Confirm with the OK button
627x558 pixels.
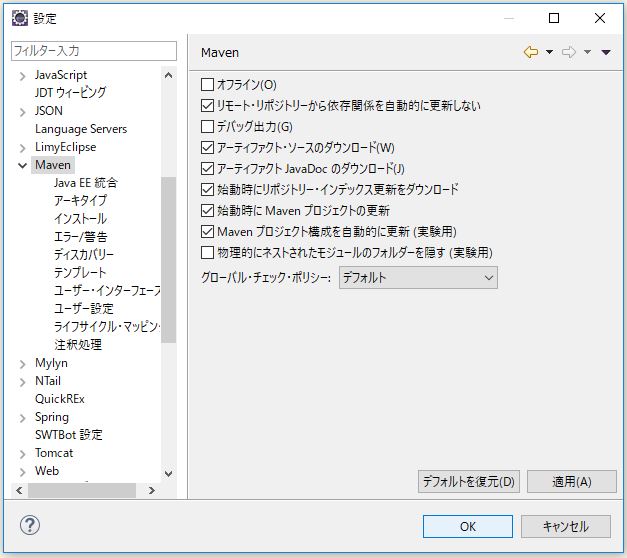(468, 526)
